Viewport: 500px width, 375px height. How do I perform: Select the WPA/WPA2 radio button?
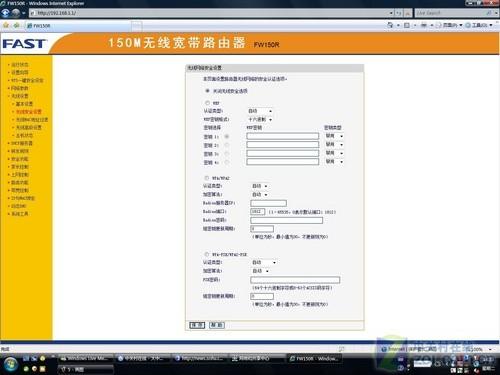[207, 178]
